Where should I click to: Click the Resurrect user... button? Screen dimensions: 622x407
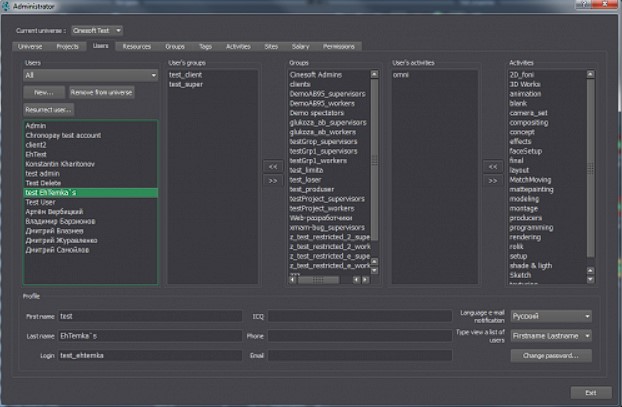click(48, 109)
